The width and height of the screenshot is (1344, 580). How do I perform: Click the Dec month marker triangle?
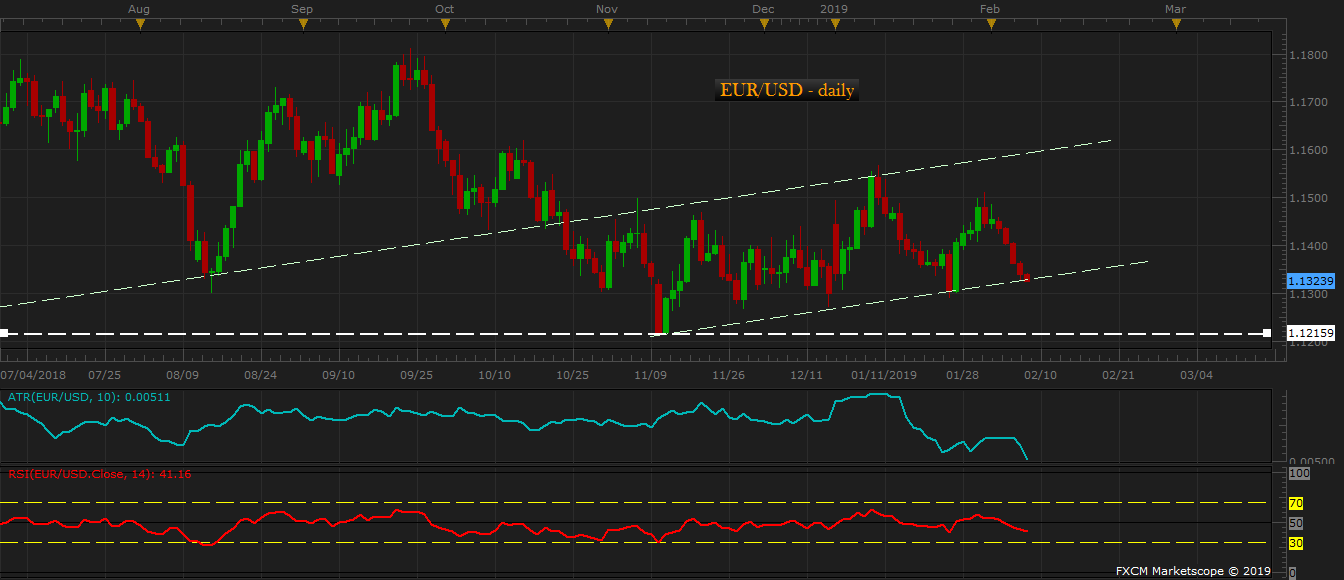click(x=764, y=25)
